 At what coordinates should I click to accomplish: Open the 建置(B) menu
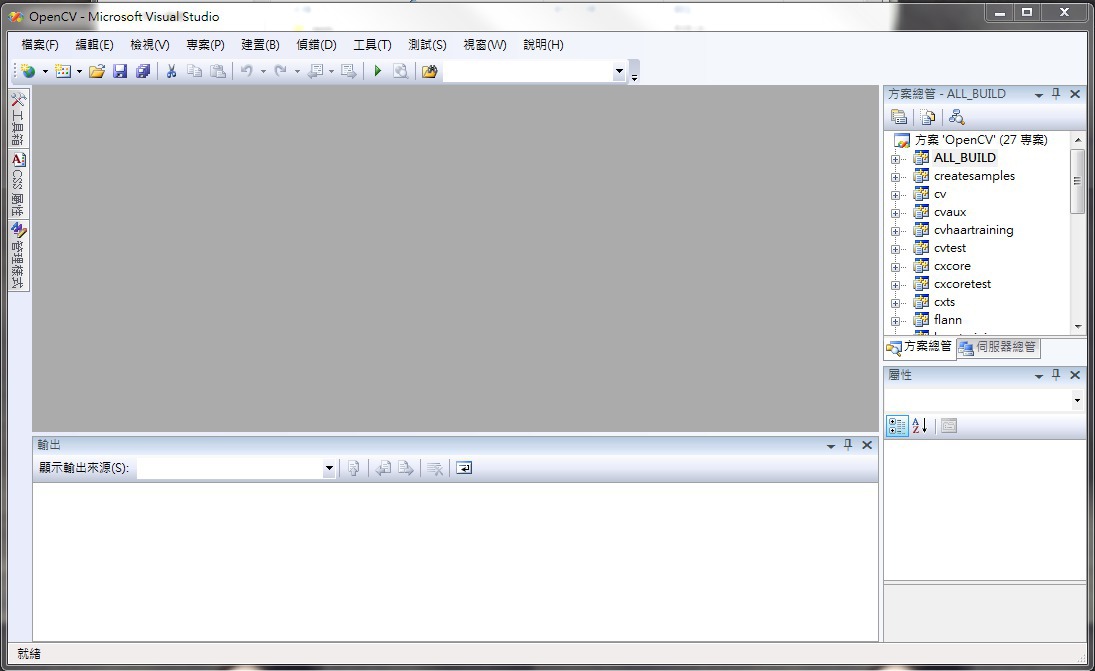coord(260,45)
